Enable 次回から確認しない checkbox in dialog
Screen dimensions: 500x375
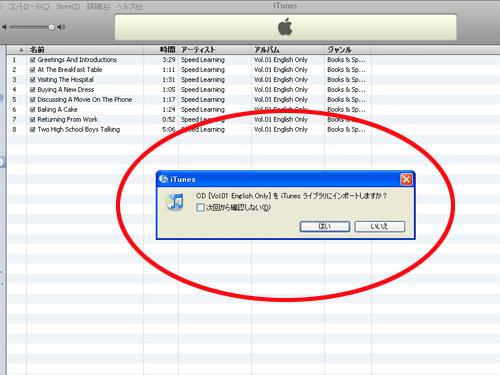200,207
